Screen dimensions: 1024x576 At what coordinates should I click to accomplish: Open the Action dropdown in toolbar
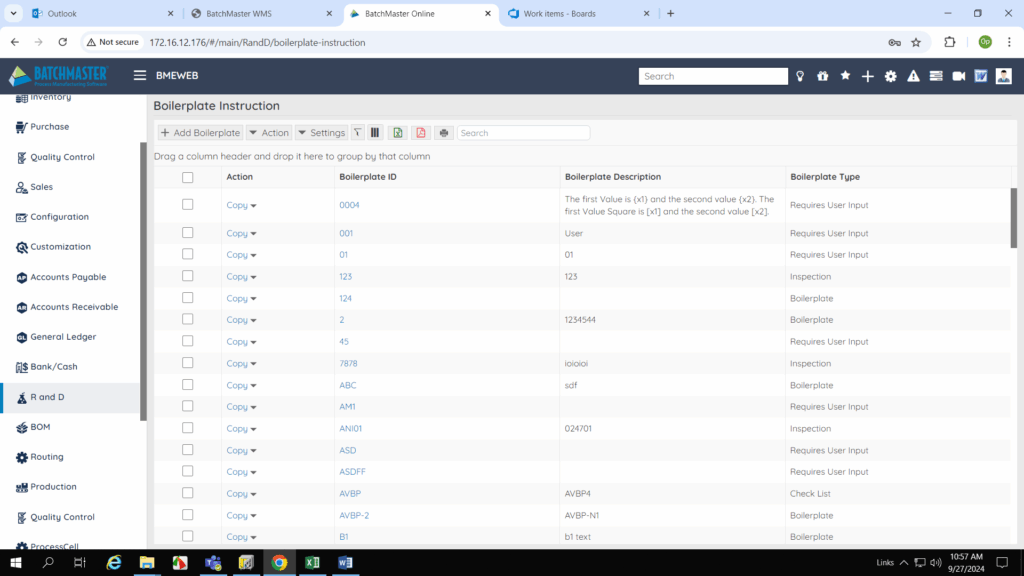click(x=269, y=133)
